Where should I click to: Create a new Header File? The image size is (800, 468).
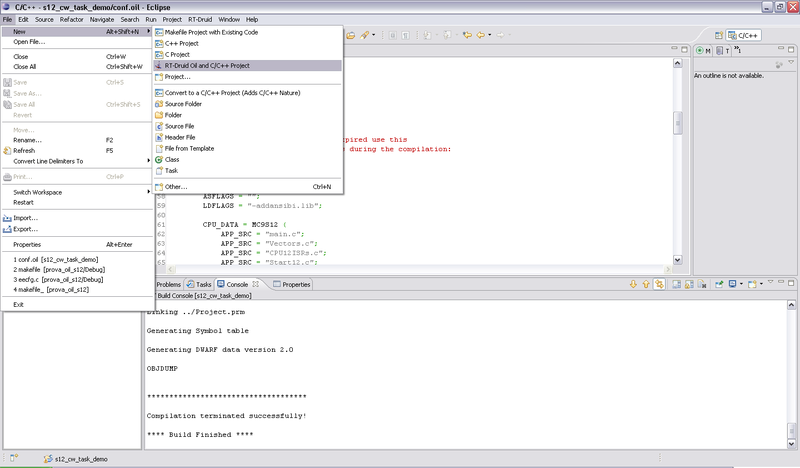pos(248,138)
